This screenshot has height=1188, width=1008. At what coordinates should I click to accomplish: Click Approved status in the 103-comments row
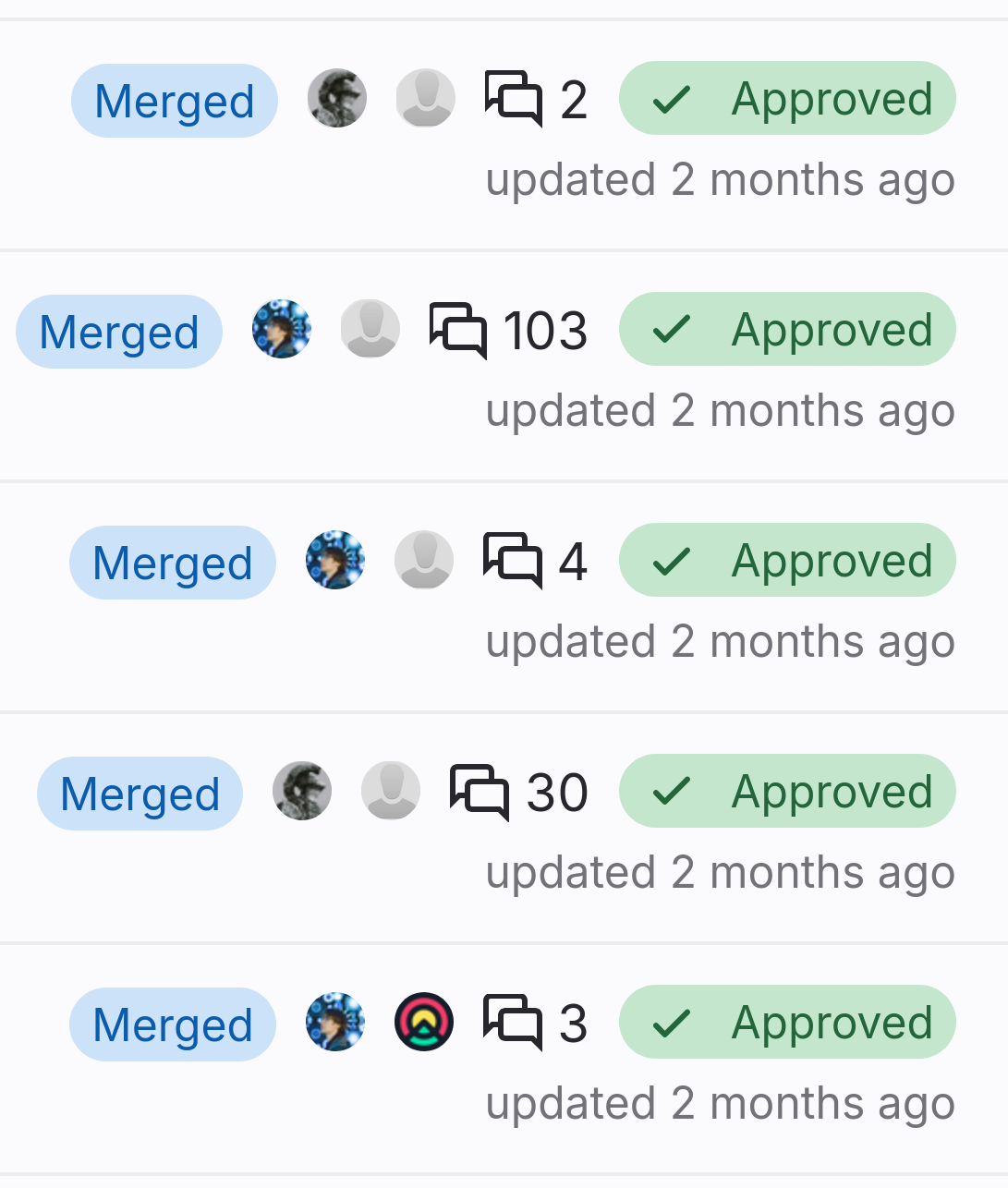click(787, 330)
